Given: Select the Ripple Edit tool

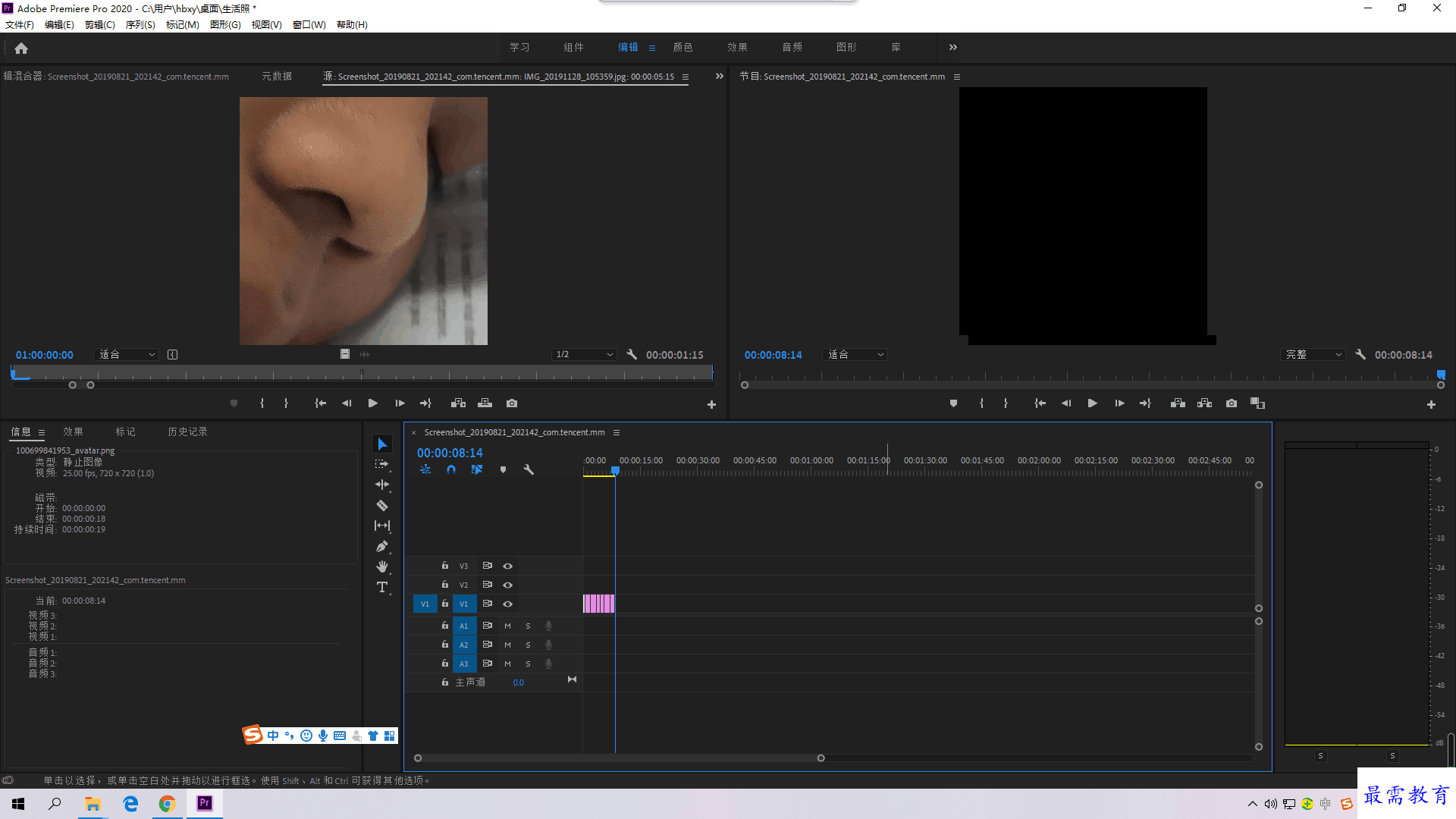Looking at the screenshot, I should pos(382,485).
